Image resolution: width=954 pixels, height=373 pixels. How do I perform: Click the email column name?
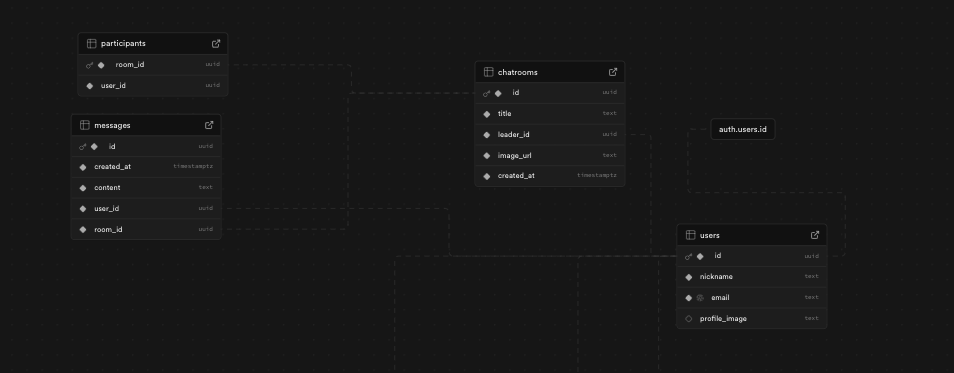(x=720, y=298)
